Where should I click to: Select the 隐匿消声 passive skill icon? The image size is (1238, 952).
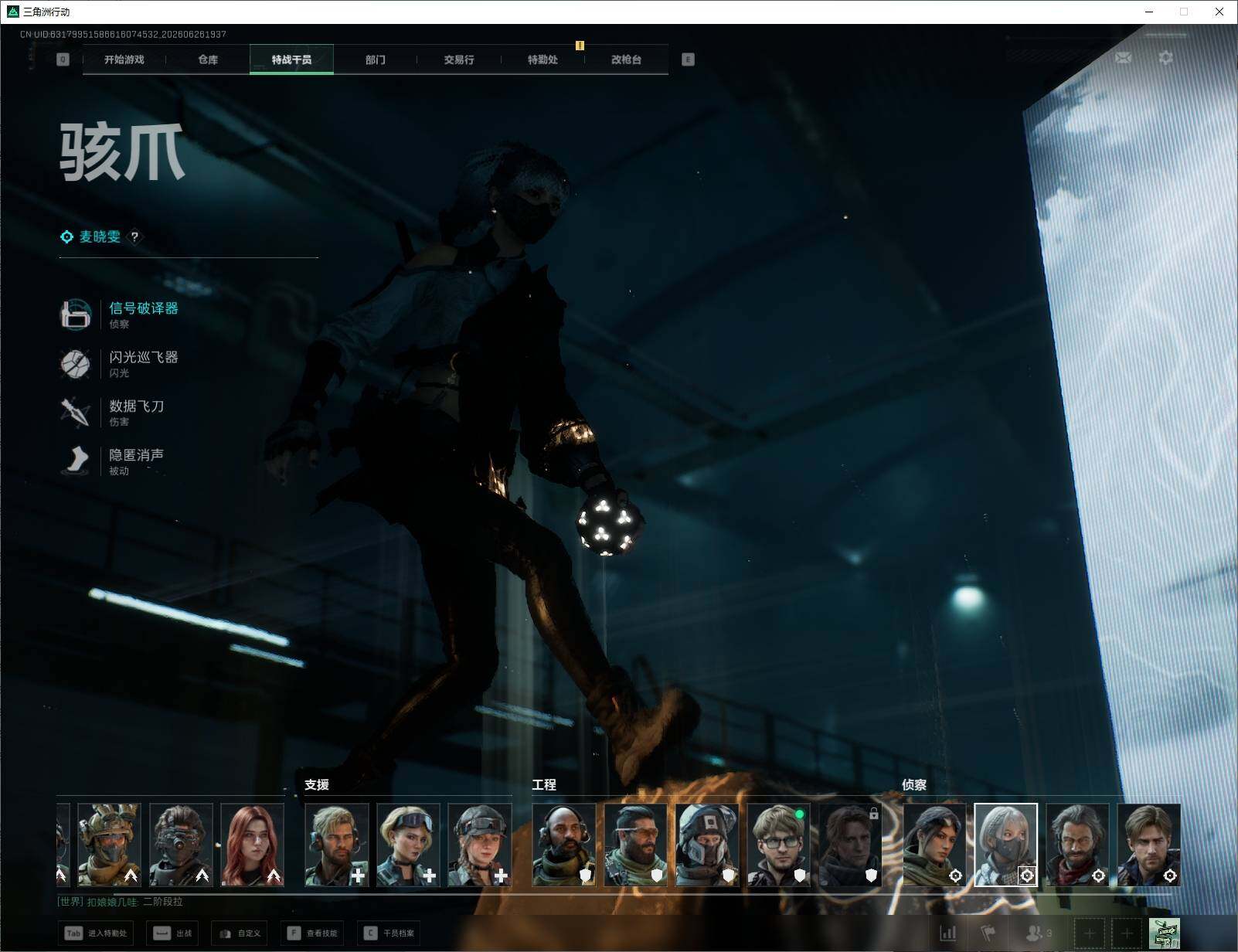click(x=75, y=461)
